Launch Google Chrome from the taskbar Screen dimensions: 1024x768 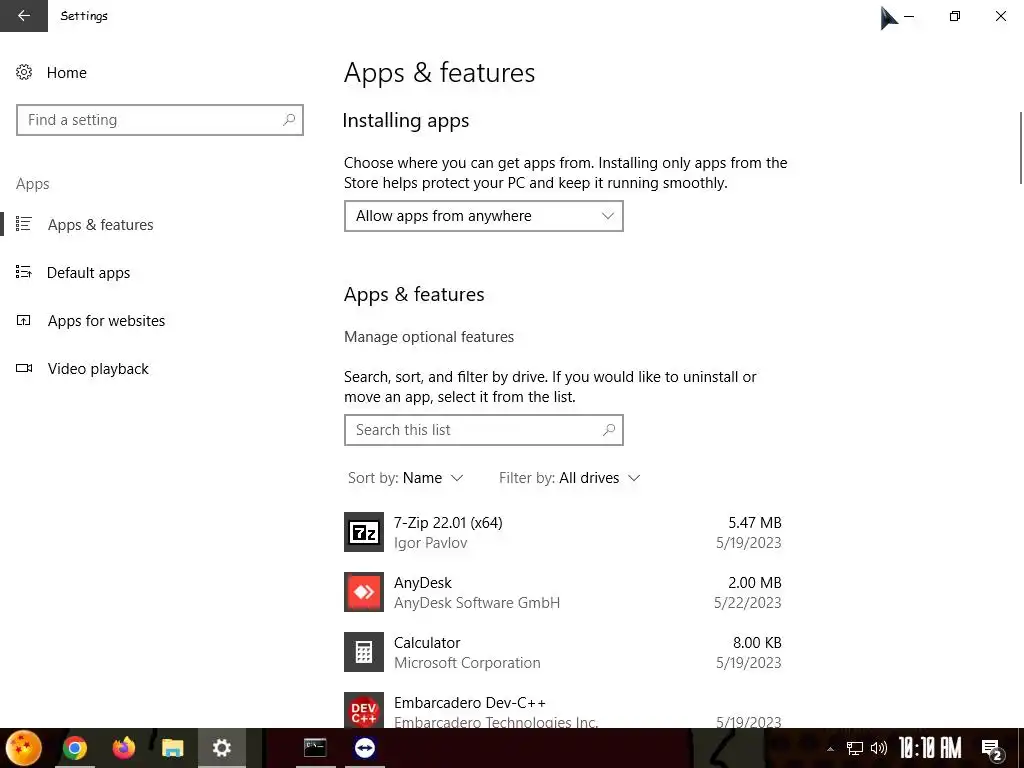[74, 748]
